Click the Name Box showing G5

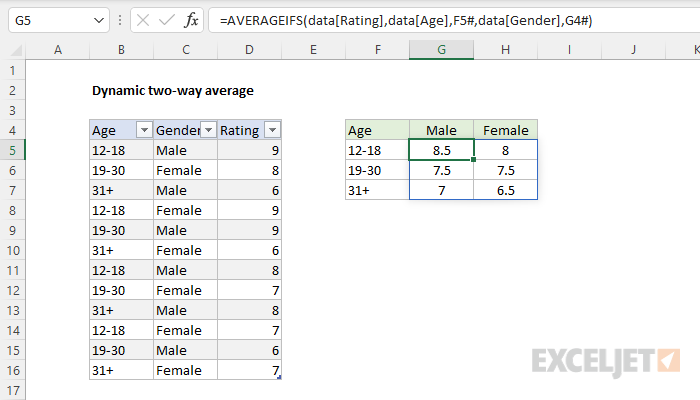pos(45,20)
